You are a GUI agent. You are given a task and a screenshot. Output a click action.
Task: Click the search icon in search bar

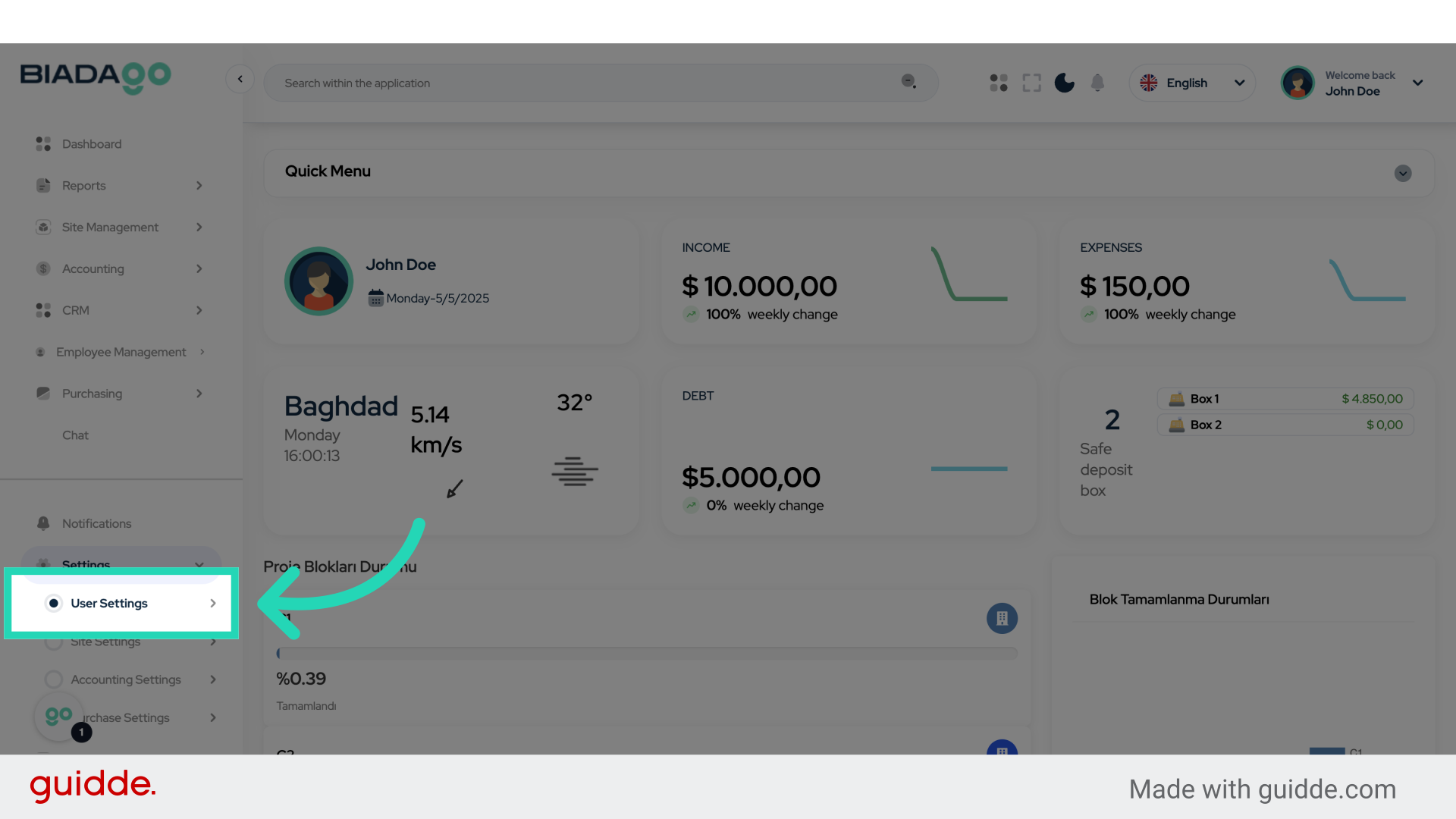pos(908,82)
